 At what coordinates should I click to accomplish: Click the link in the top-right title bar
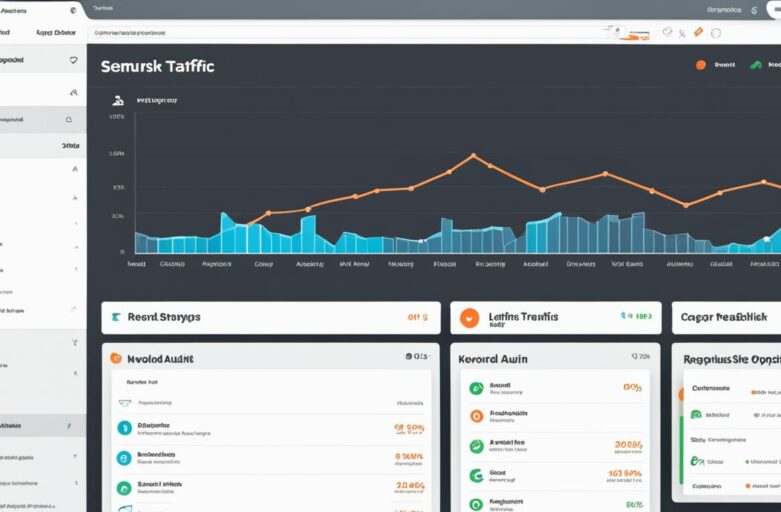click(724, 10)
